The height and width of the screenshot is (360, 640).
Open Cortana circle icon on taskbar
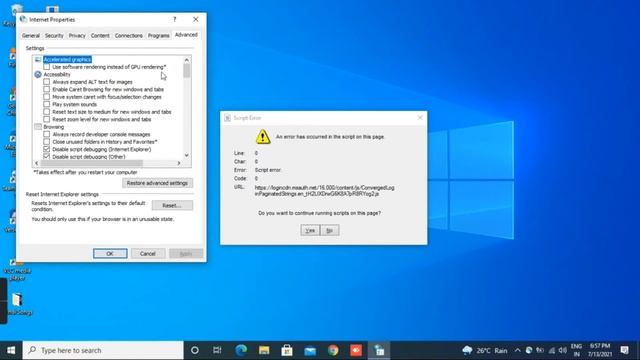pyautogui.click(x=195, y=350)
